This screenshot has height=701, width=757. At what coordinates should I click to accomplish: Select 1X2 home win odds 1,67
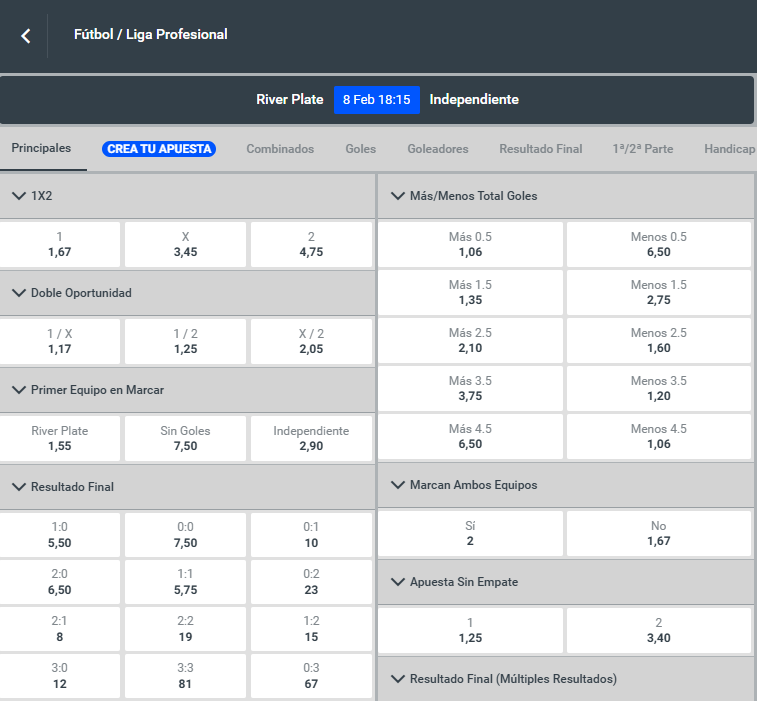59,244
